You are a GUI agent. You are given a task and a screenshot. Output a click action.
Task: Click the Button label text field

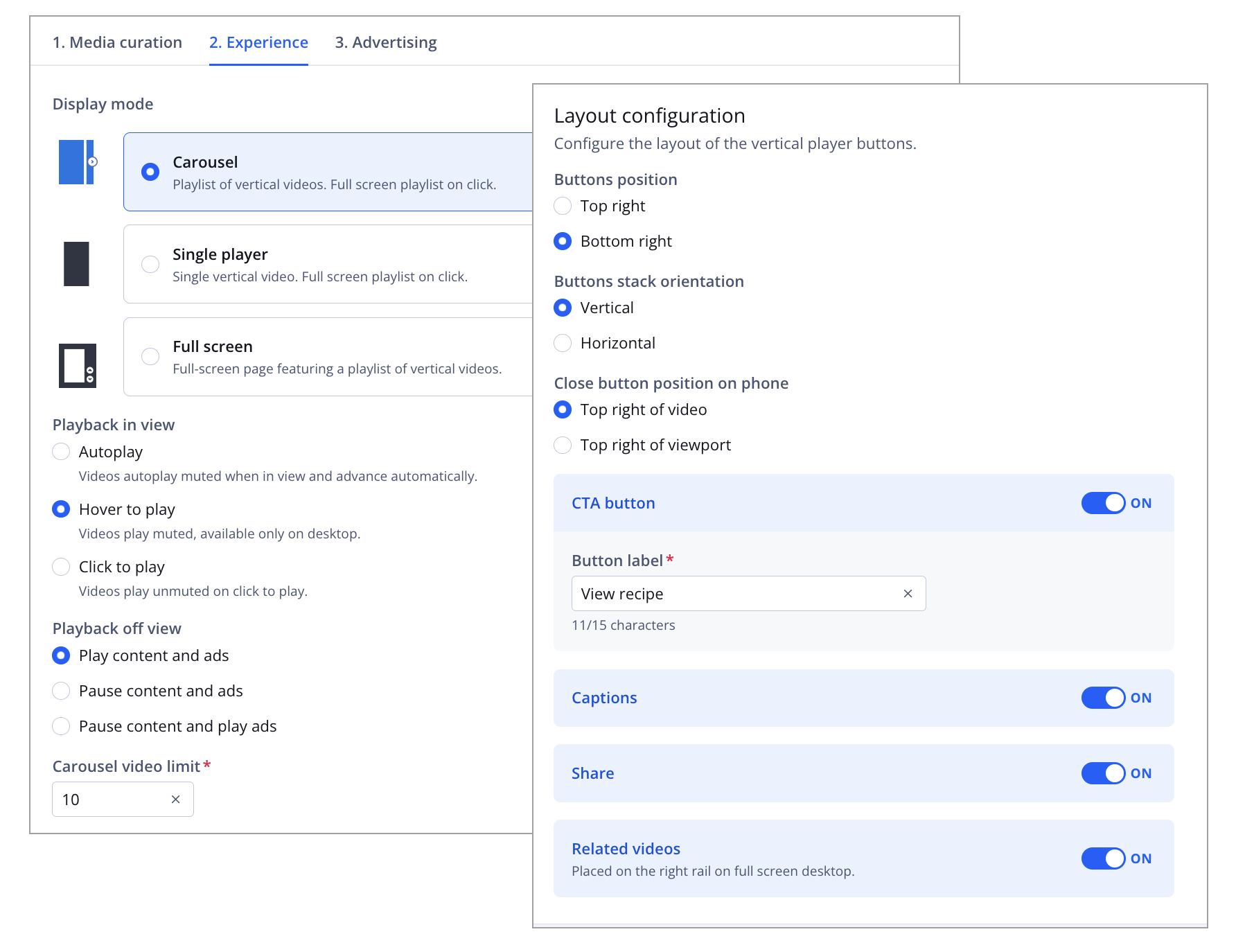748,594
